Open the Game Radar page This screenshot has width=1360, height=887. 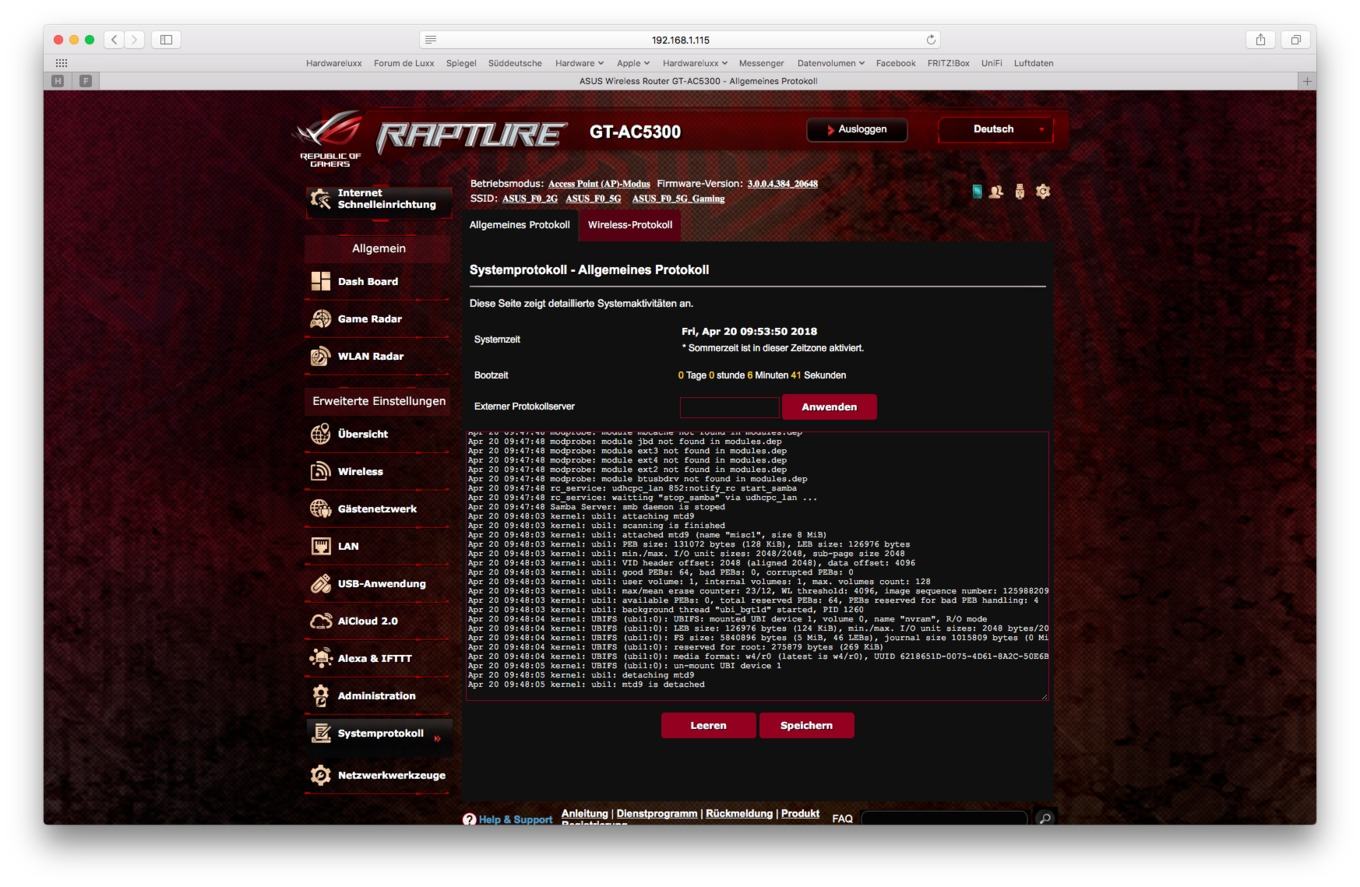(x=378, y=319)
